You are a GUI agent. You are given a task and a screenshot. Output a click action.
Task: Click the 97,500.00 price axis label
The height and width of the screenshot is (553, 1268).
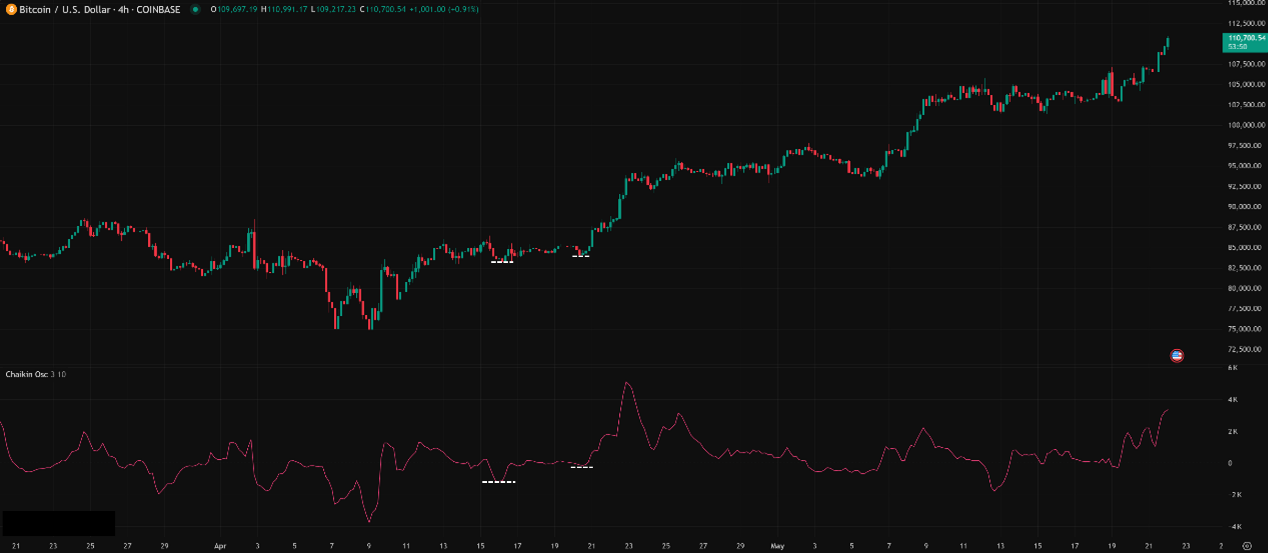[x=1244, y=145]
